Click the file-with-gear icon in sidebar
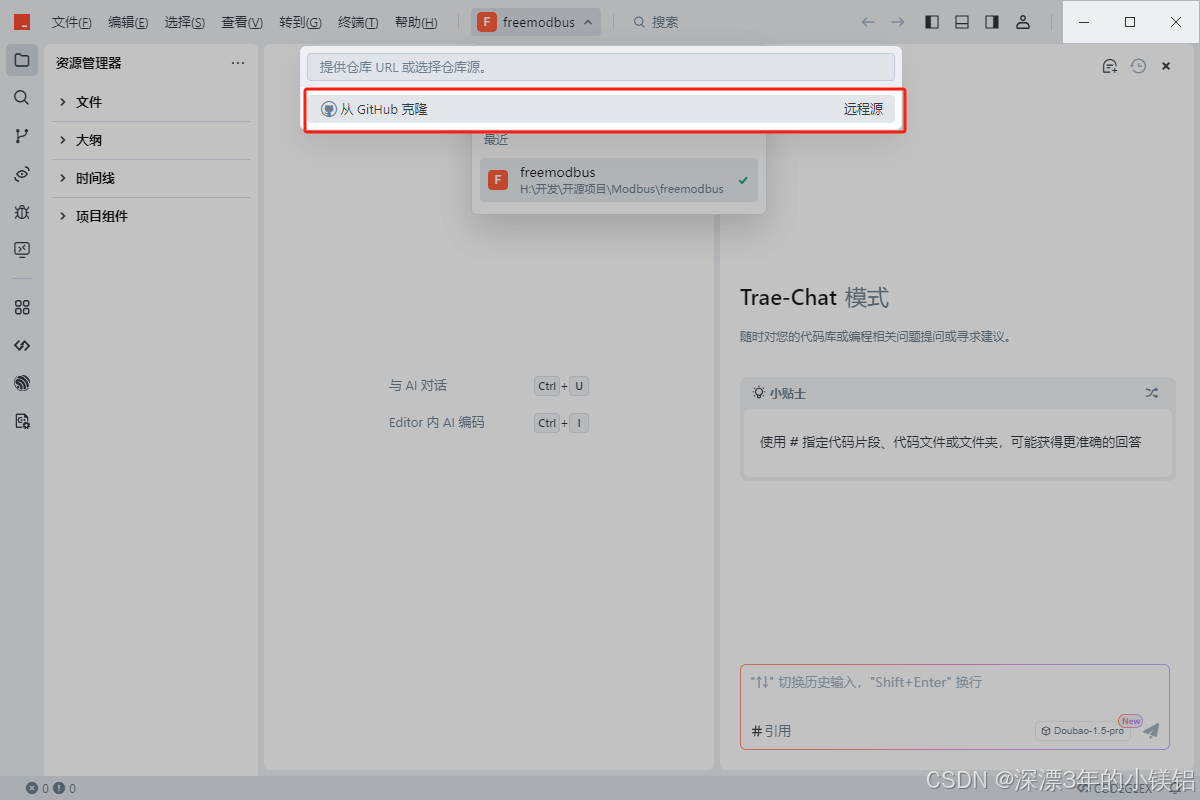Screen dimensions: 1200x800 coord(22,421)
